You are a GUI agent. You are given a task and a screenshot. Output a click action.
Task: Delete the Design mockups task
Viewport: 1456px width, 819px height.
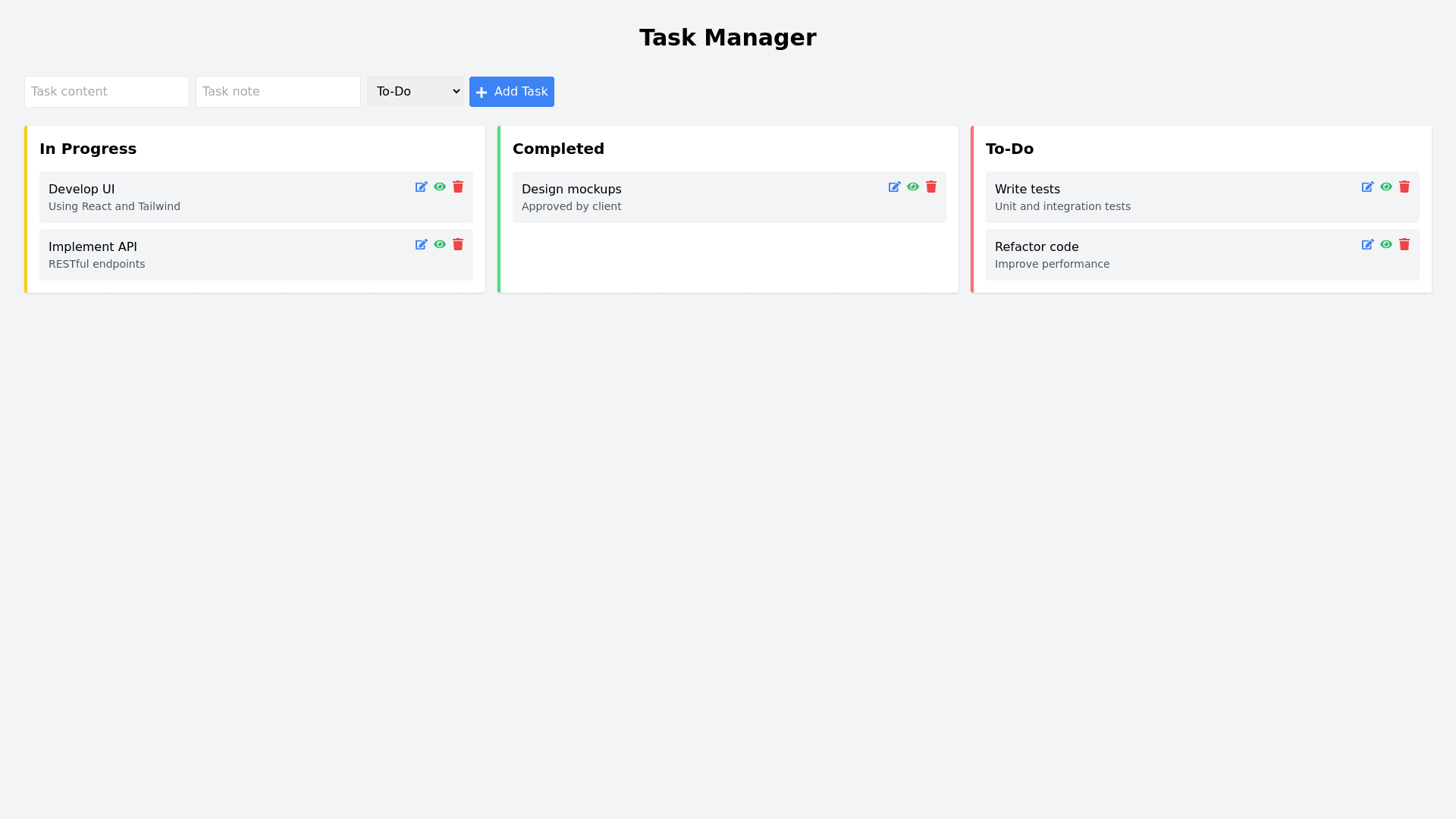coord(931,187)
